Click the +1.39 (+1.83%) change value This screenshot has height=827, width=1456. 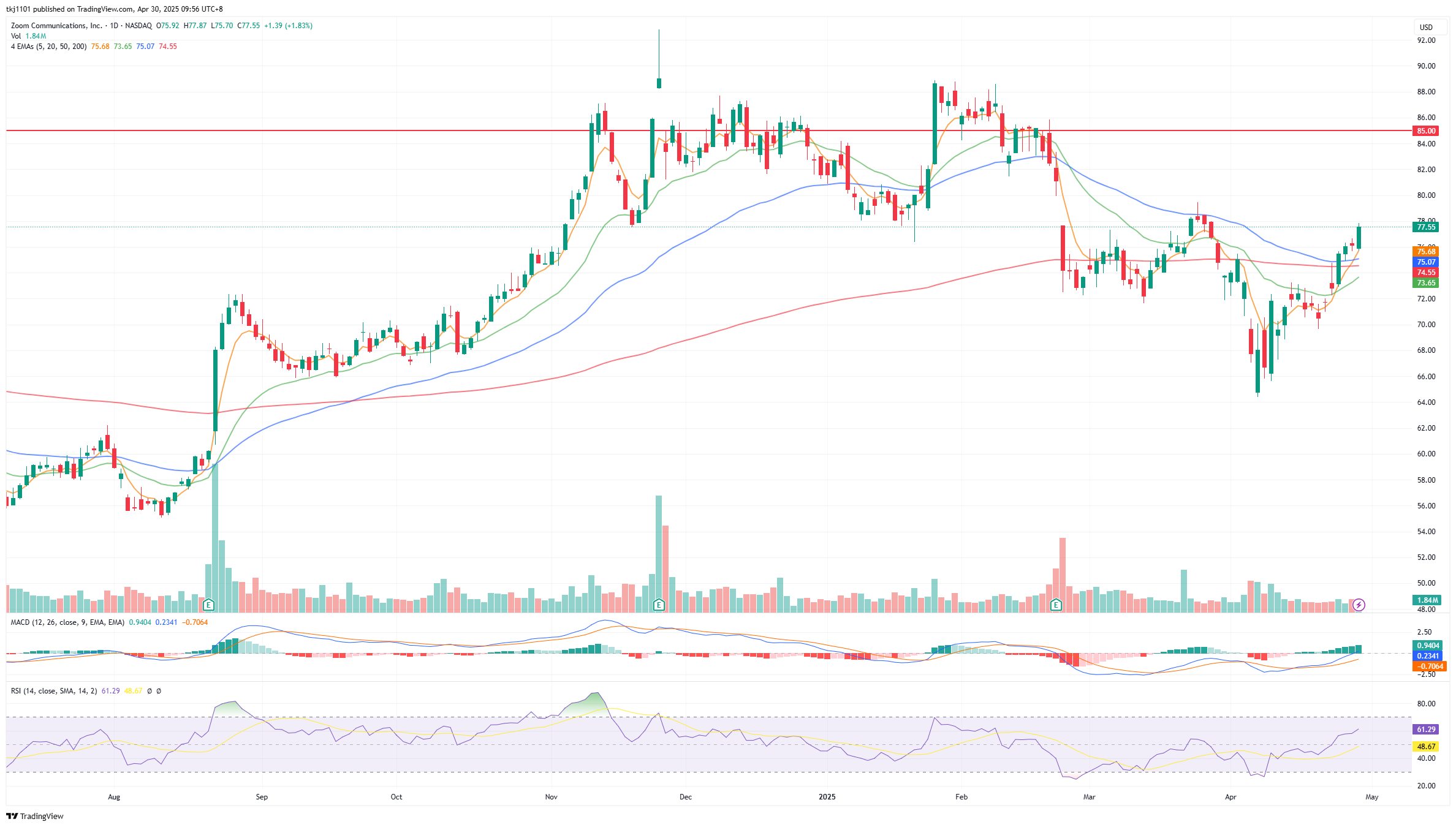coord(289,26)
